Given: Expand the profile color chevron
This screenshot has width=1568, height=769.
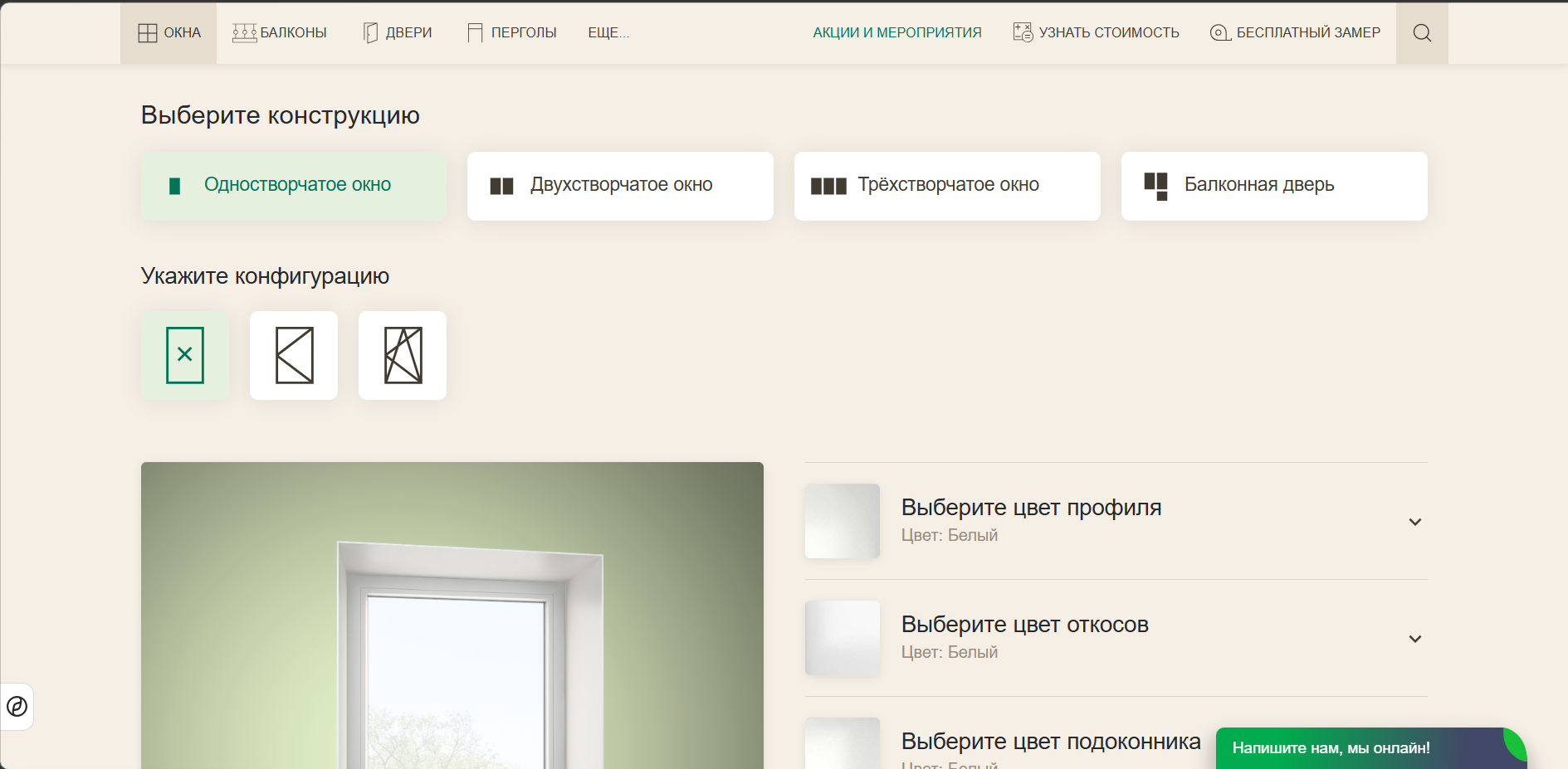Looking at the screenshot, I should pyautogui.click(x=1415, y=522).
